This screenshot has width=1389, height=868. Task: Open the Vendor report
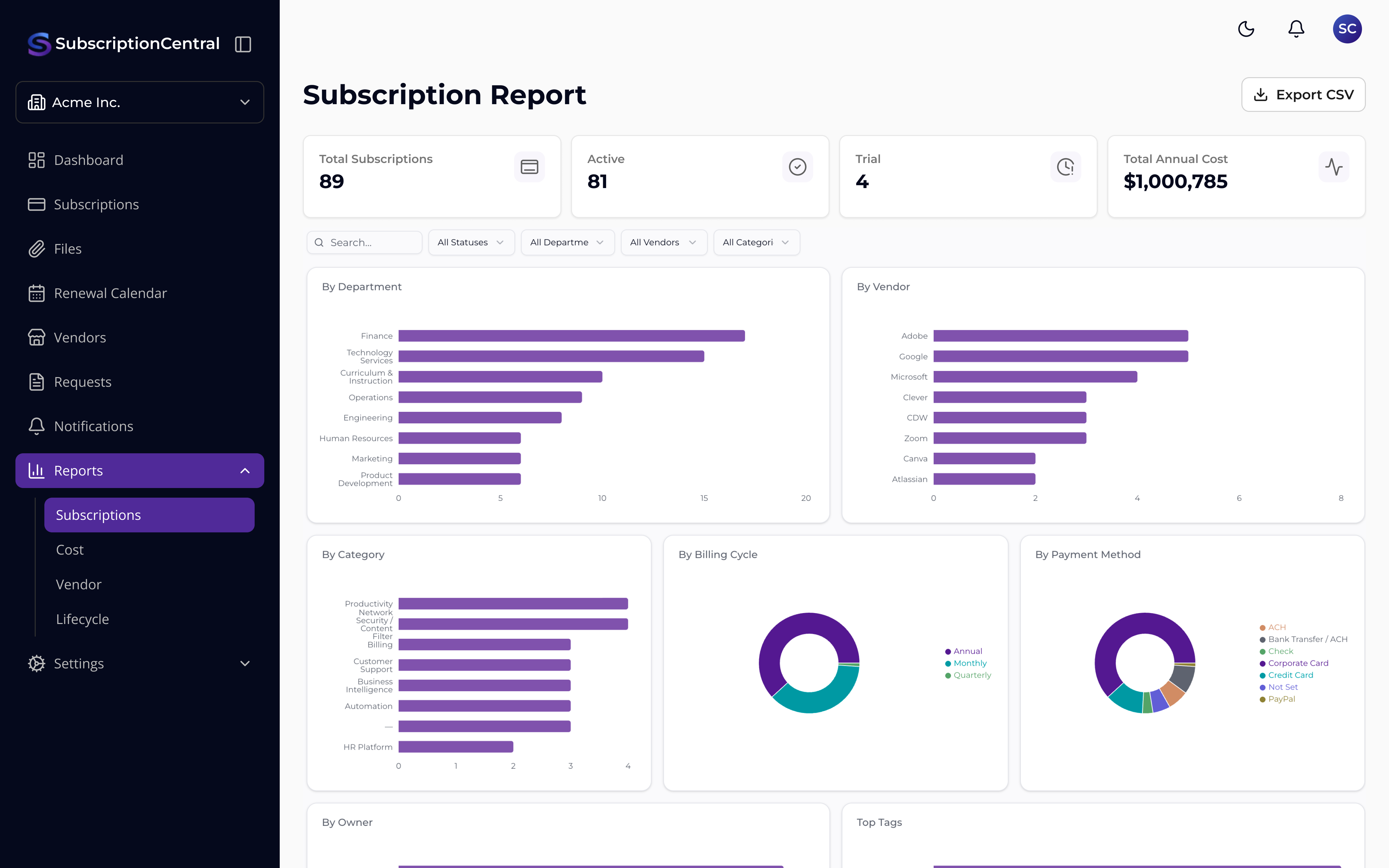pyautogui.click(x=149, y=584)
